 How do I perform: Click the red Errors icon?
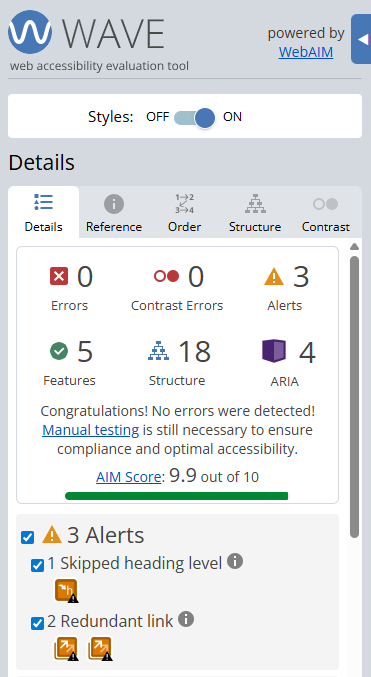tap(59, 276)
